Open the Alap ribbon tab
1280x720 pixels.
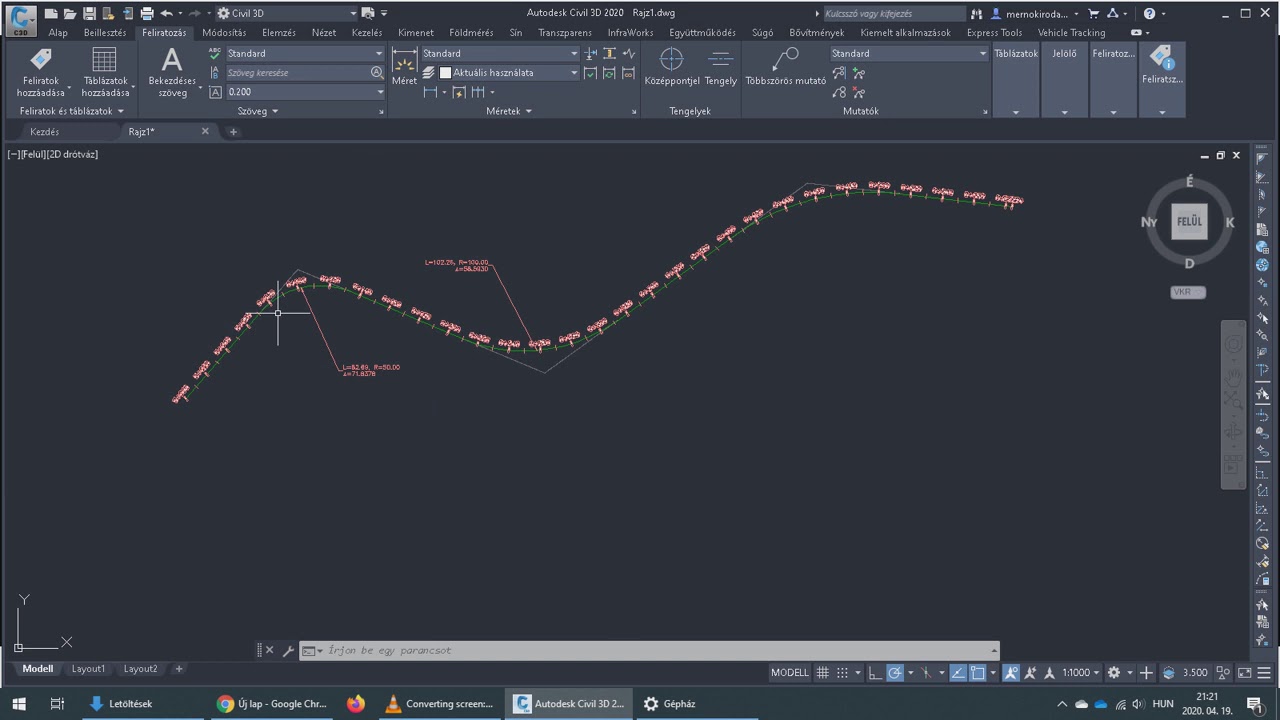tap(58, 33)
